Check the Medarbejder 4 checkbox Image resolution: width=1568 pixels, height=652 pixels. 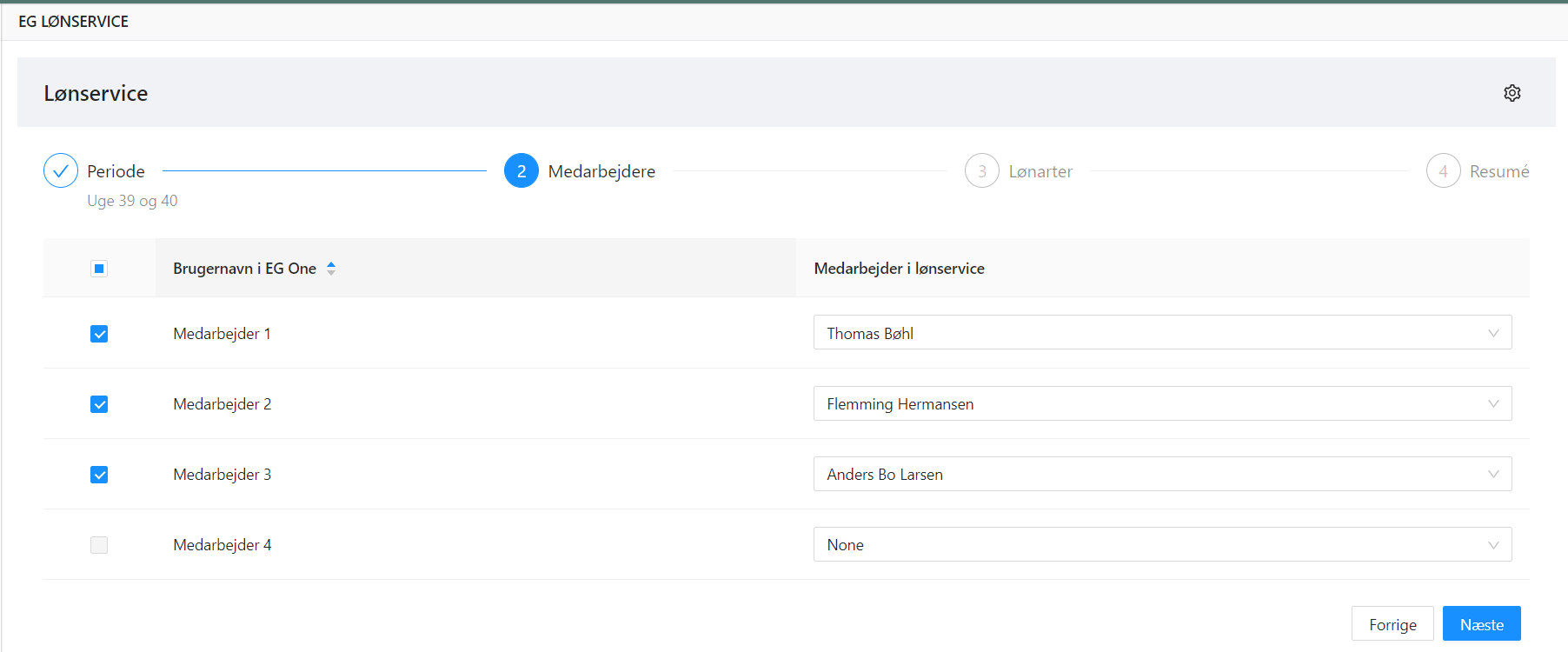coord(99,545)
